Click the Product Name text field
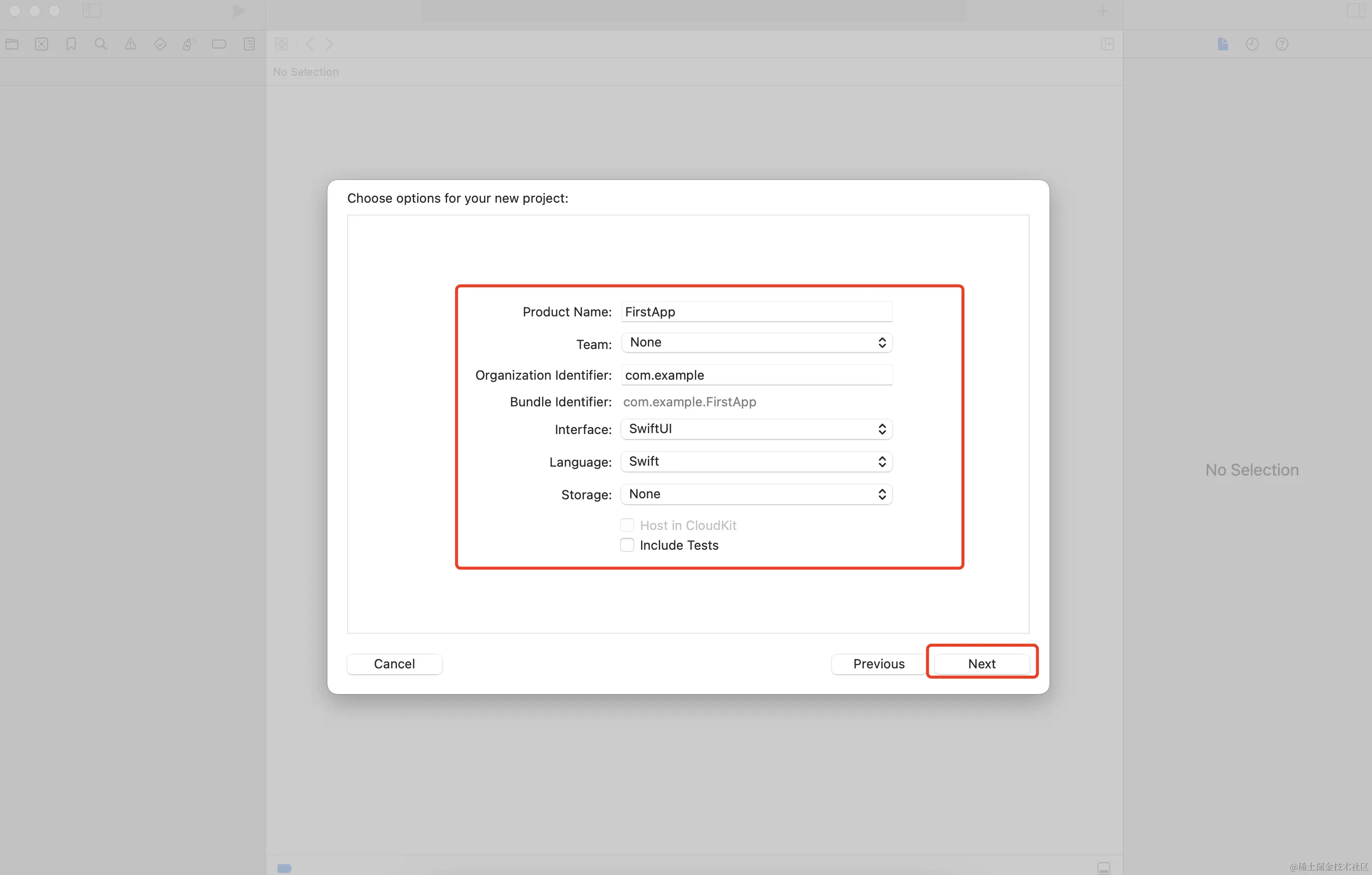 click(756, 311)
